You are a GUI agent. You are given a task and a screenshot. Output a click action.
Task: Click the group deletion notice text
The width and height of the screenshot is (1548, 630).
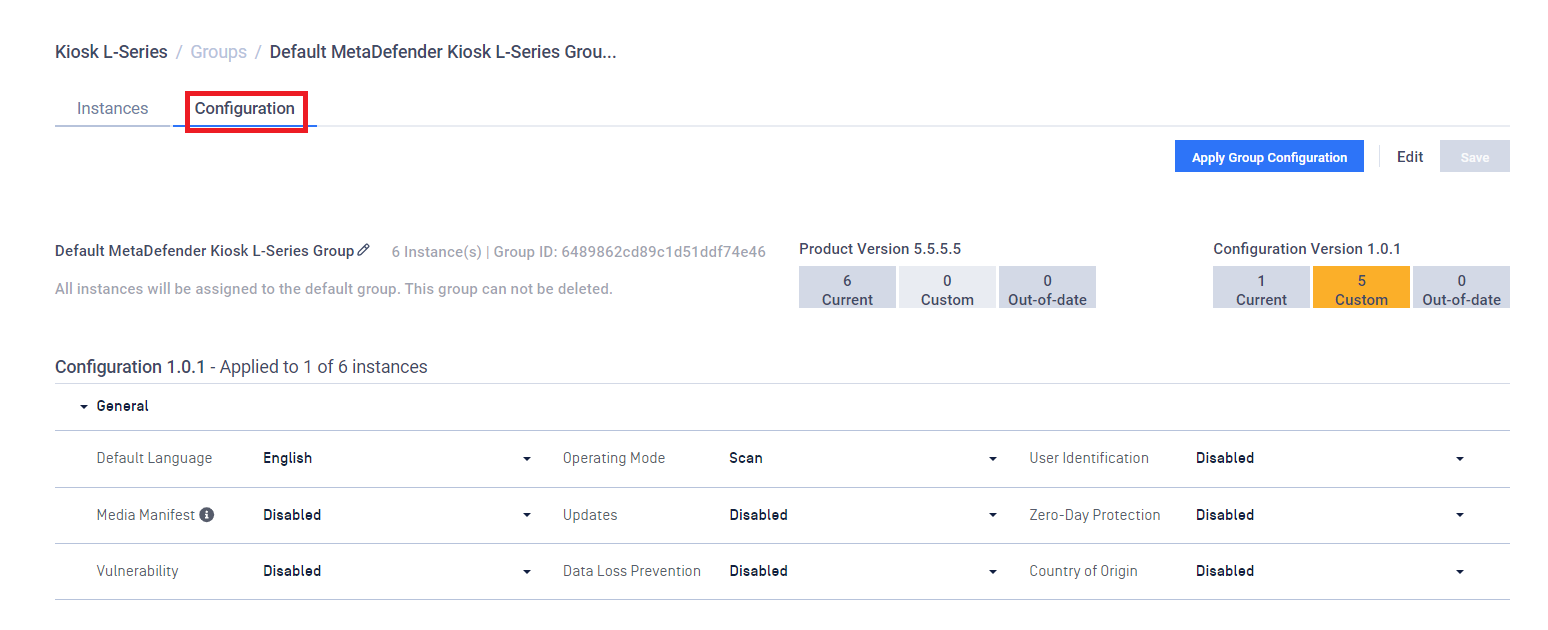334,289
